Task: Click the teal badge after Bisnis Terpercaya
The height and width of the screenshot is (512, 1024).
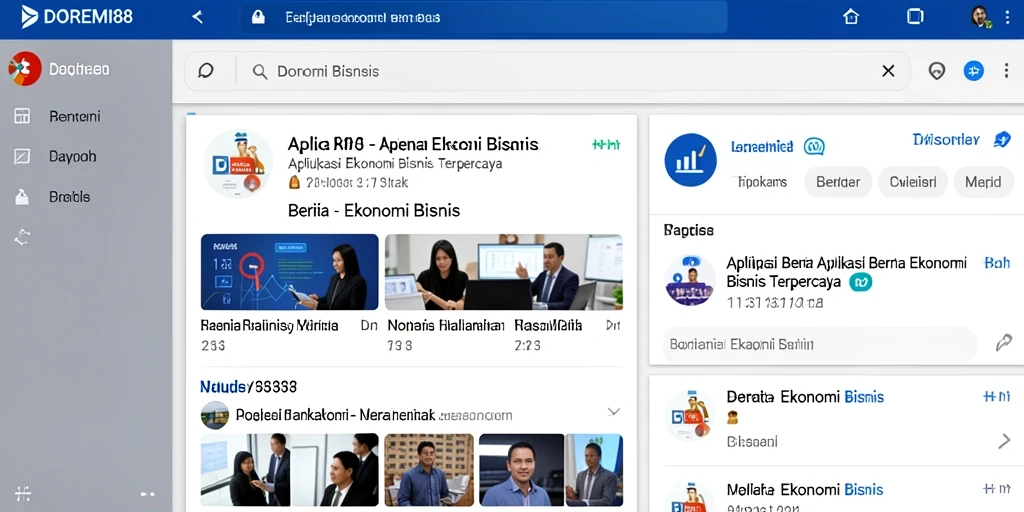Action: pyautogui.click(x=860, y=282)
